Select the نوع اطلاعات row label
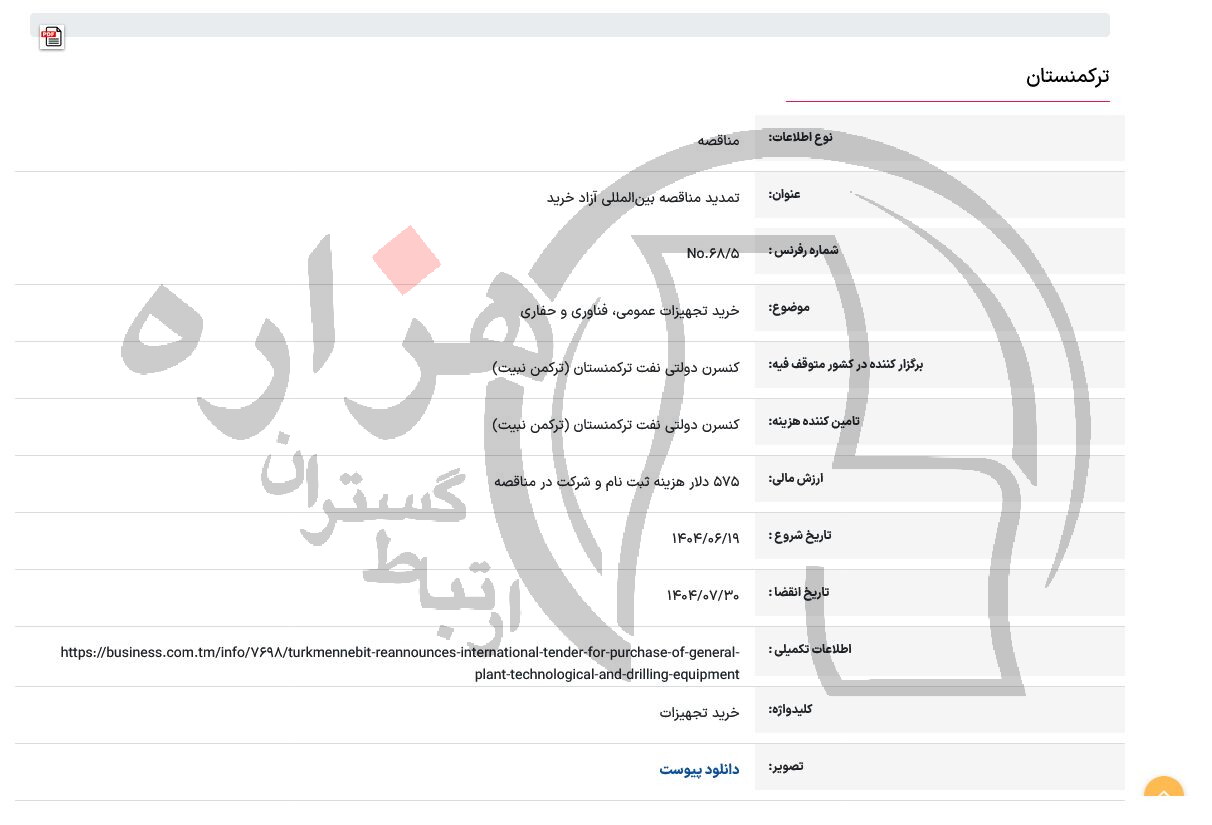The height and width of the screenshot is (825, 1212). click(x=800, y=137)
